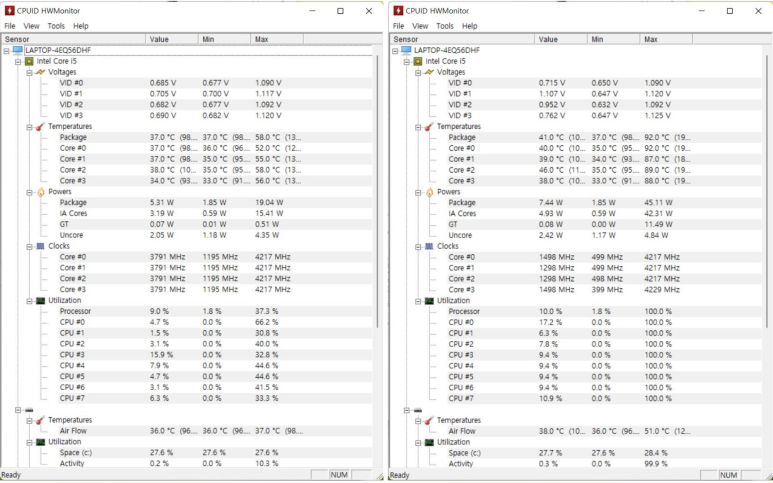Click vertical scrollbar in left HWMonitor window
This screenshot has height=483, width=773.
click(x=378, y=191)
